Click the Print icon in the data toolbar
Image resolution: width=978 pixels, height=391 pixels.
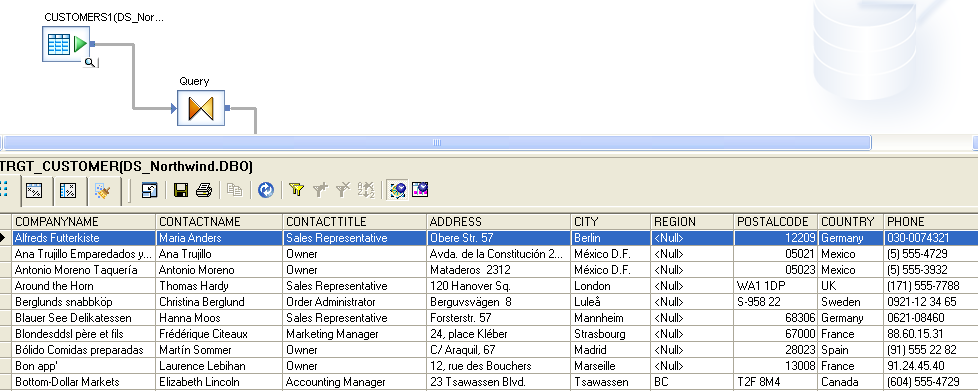pos(204,190)
